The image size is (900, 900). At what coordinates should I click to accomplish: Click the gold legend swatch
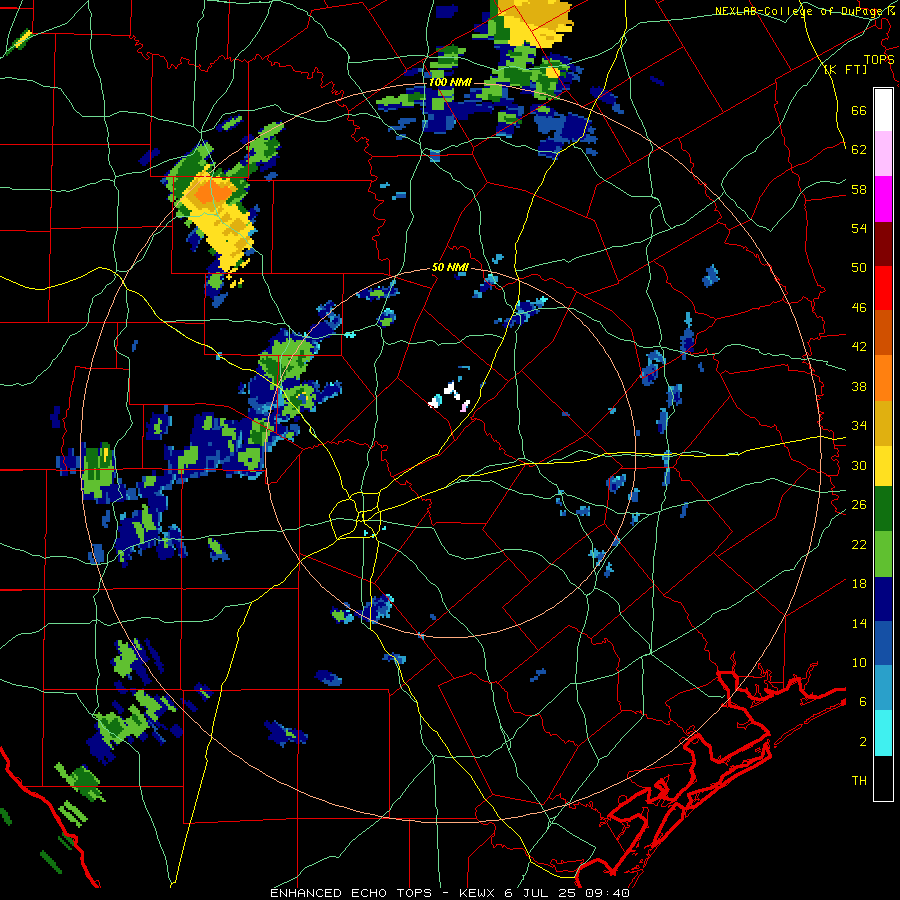(x=883, y=423)
